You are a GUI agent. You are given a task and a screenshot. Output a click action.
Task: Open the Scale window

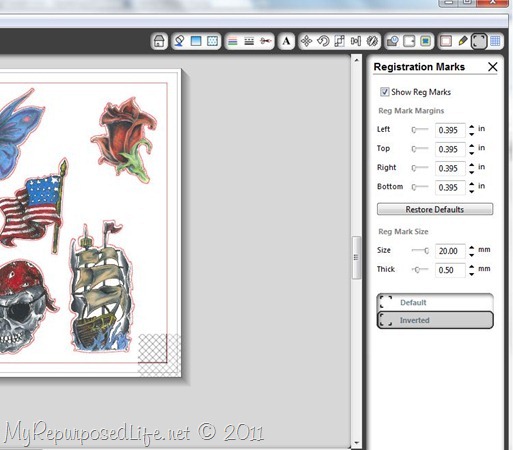point(339,41)
